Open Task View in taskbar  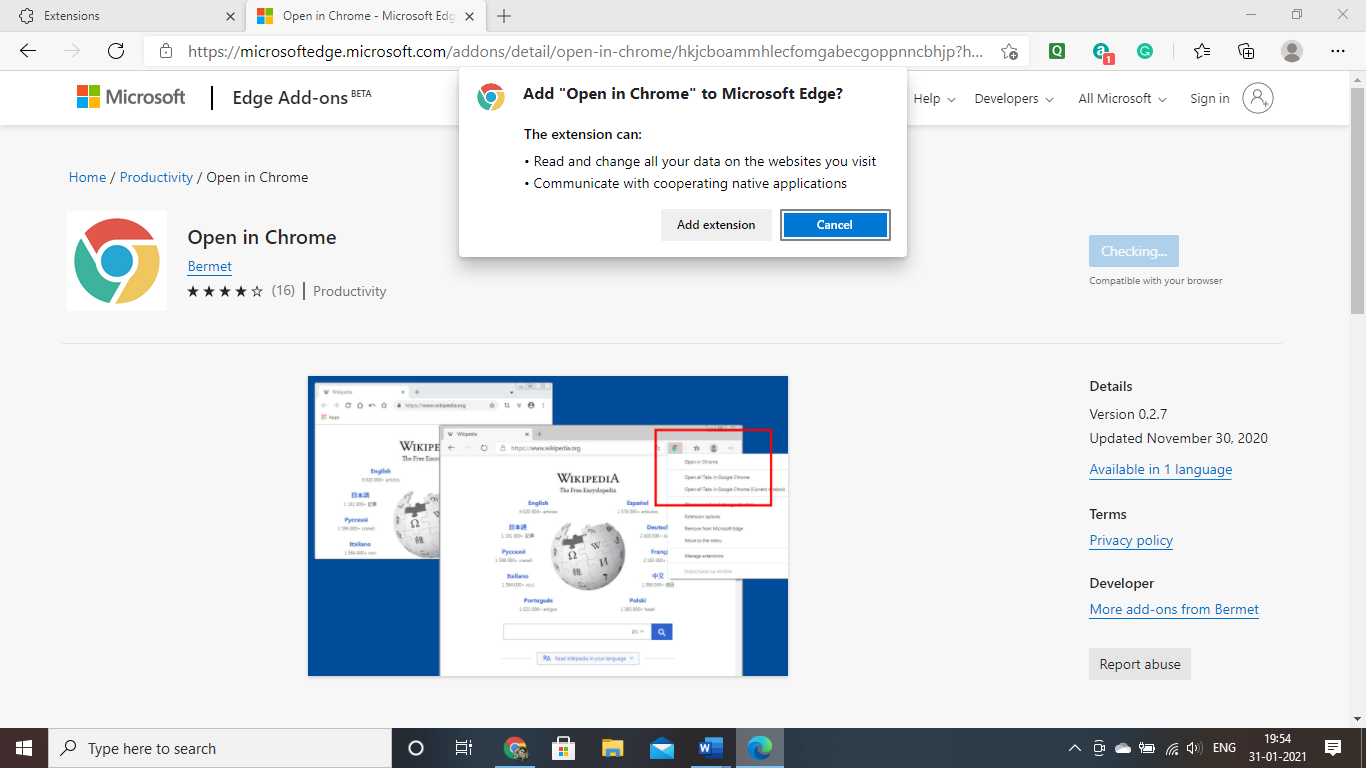pos(464,748)
